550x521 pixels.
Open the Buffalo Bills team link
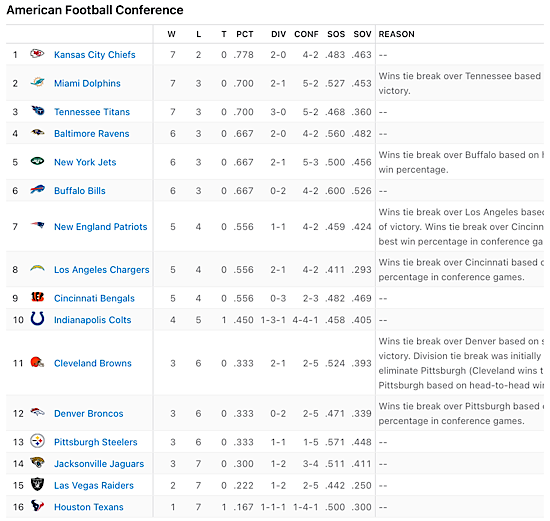(x=80, y=191)
